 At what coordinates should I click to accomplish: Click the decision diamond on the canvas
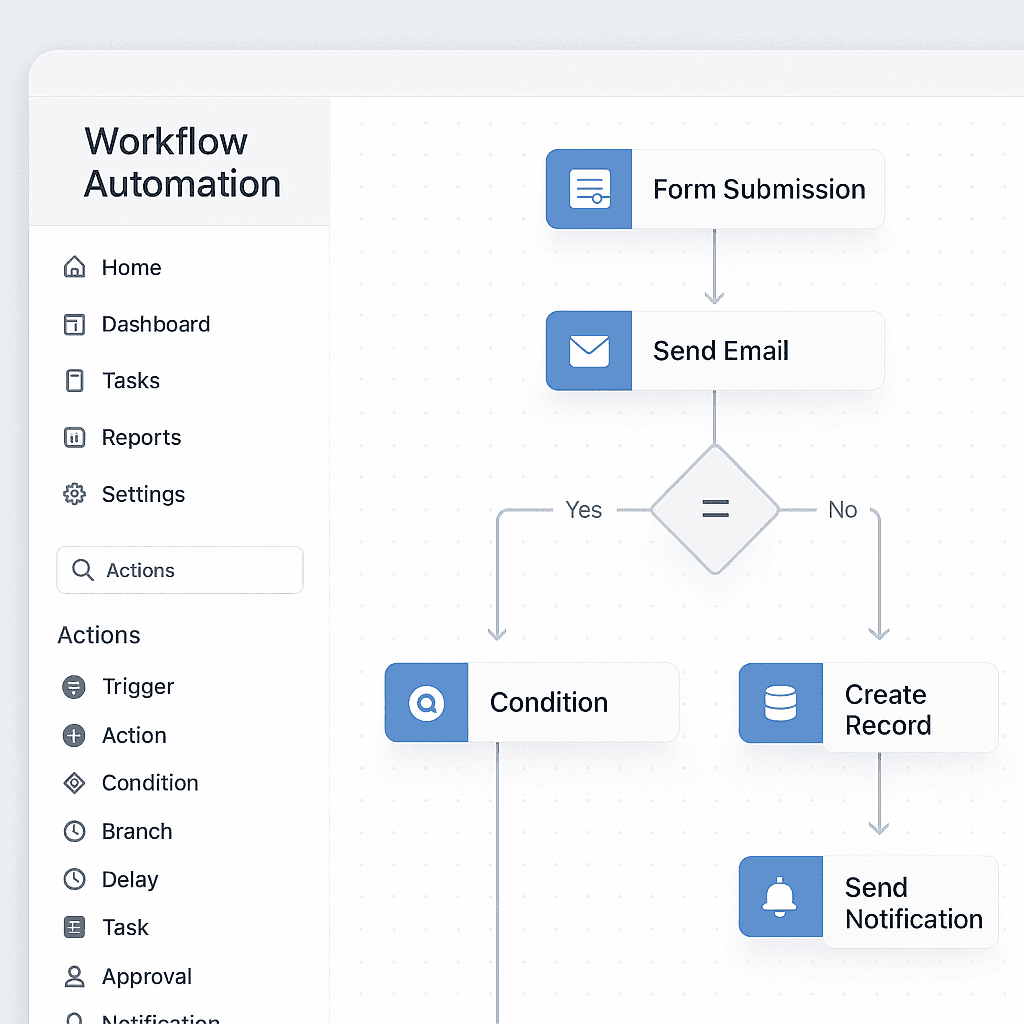coord(714,508)
